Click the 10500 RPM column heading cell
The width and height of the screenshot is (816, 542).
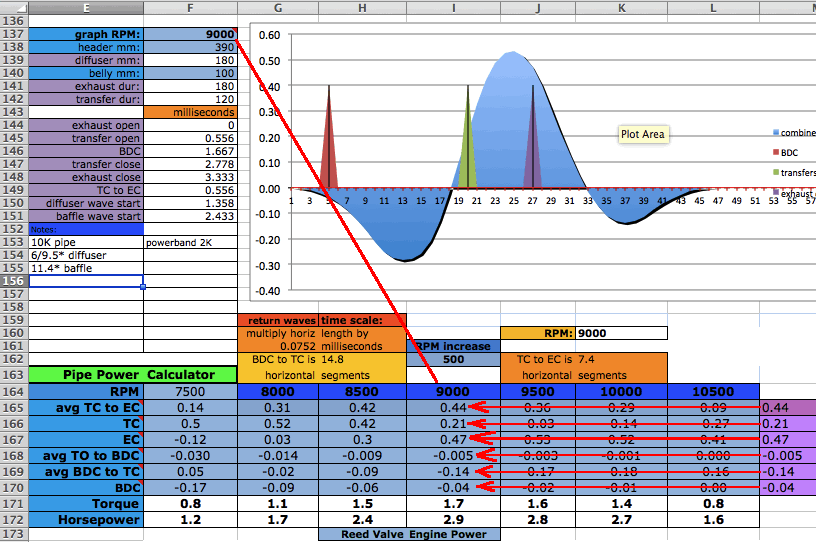[x=713, y=393]
